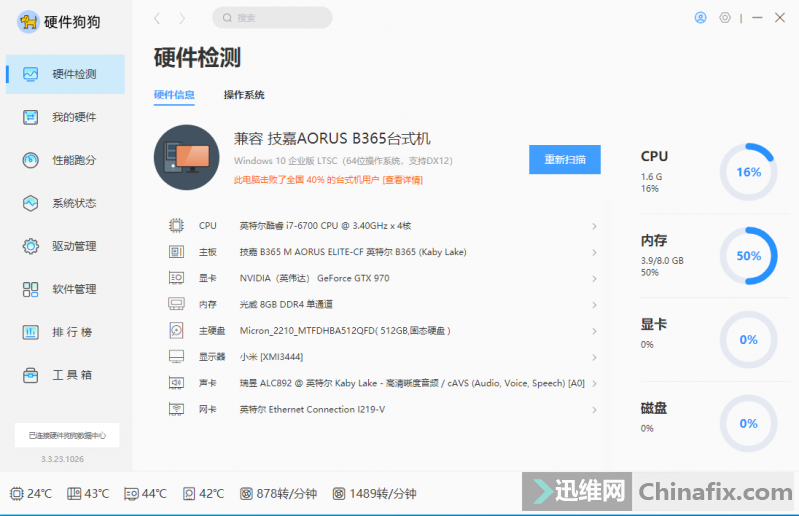Click the 内存 50% usage ring
The width and height of the screenshot is (799, 516).
(x=748, y=256)
